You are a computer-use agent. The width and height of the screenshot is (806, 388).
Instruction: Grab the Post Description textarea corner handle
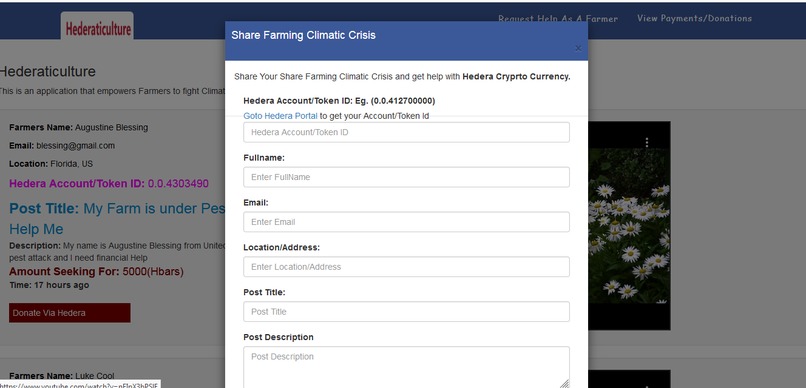coord(564,383)
